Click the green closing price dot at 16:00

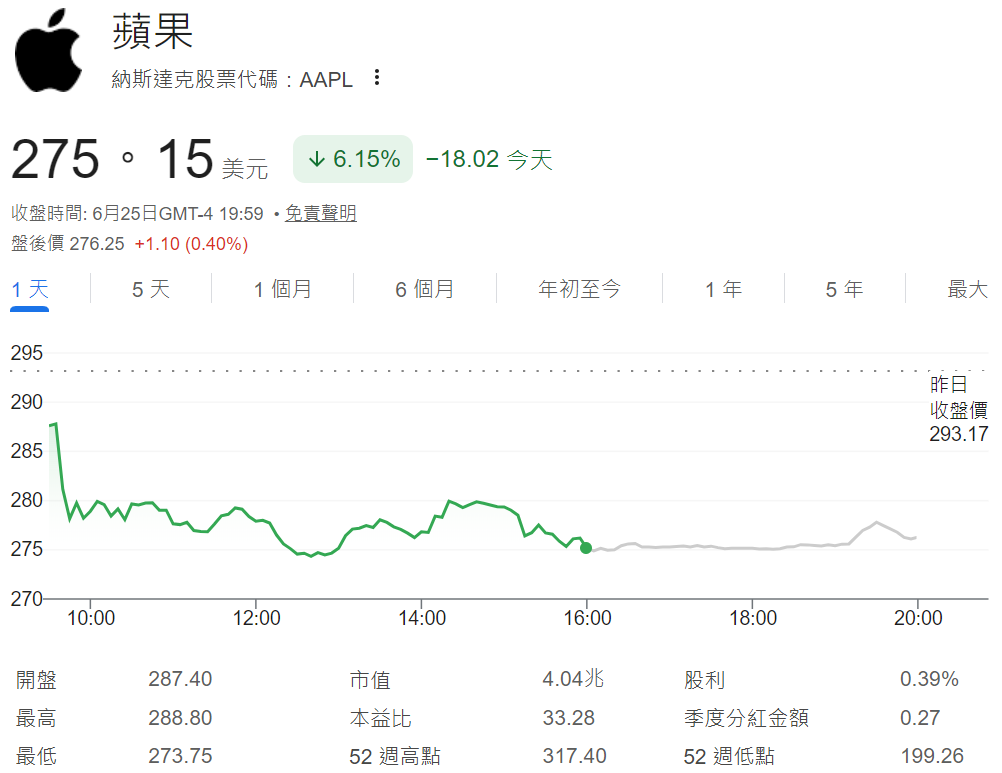[586, 548]
